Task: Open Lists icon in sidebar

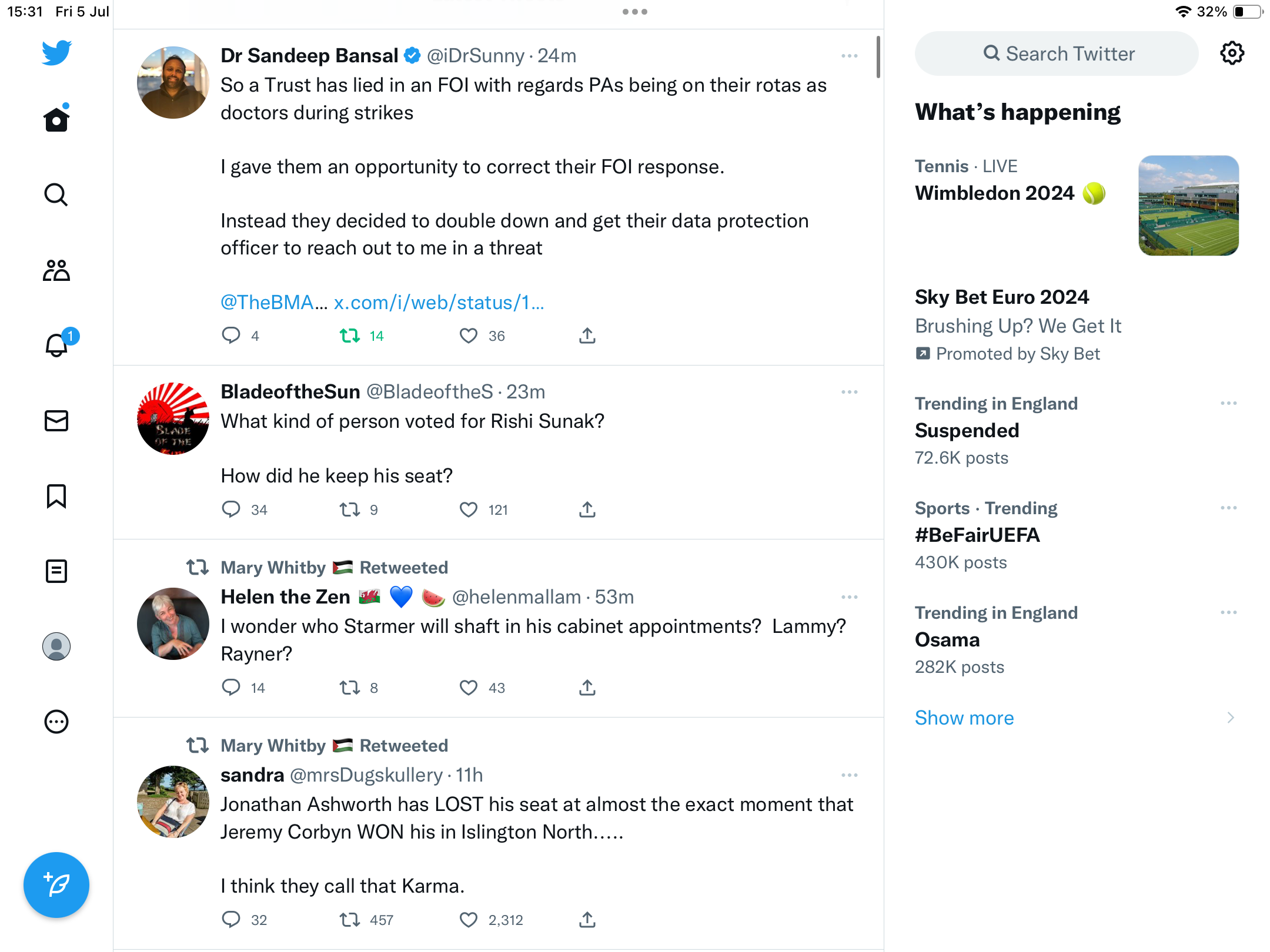Action: click(x=56, y=571)
